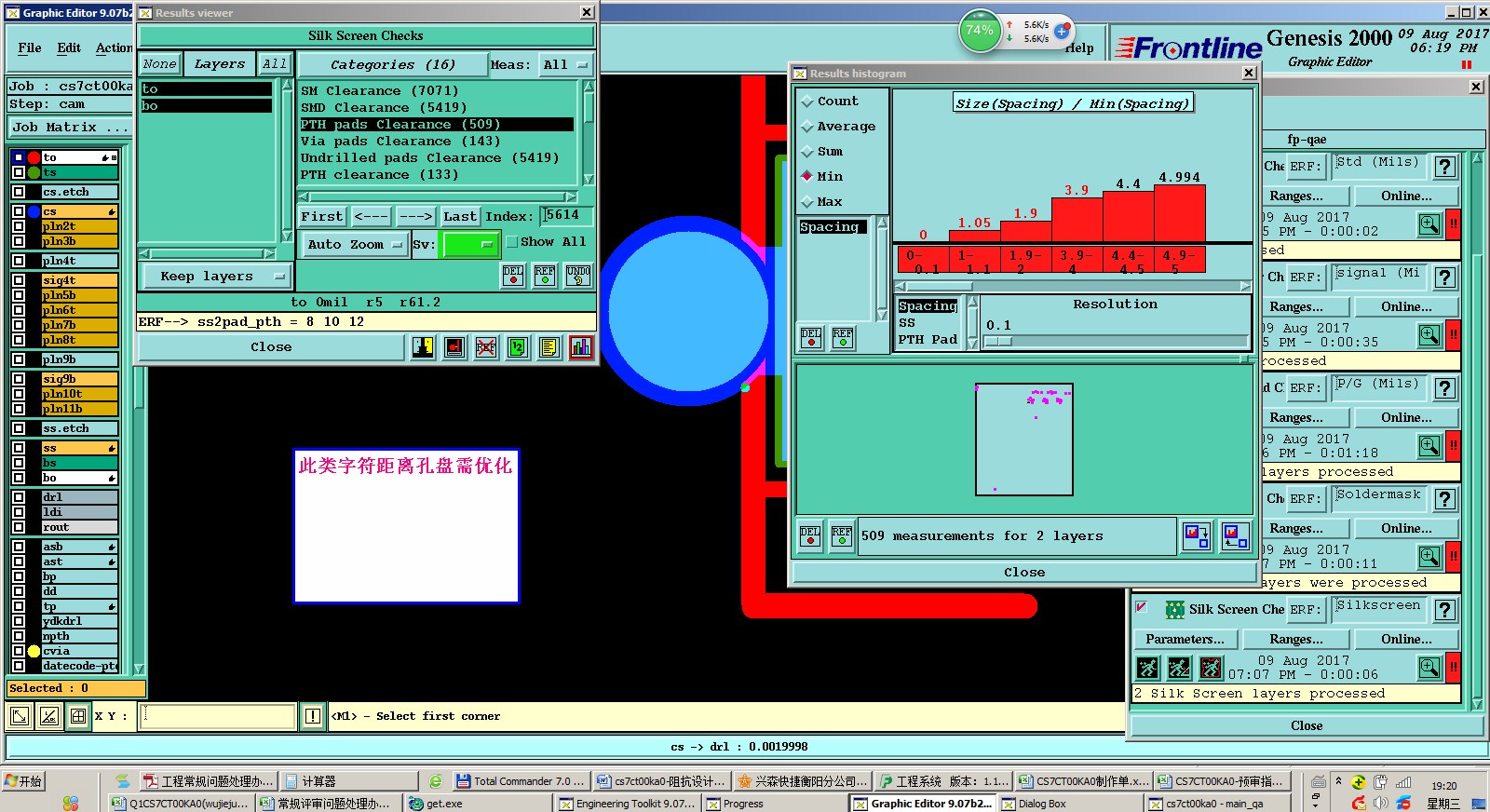
Task: Select the Min radio option in histogram
Action: pos(807,176)
